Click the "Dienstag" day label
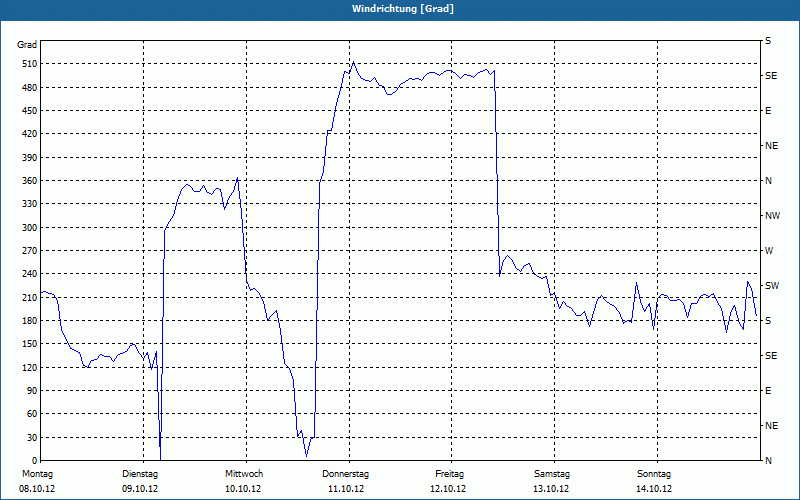Screen dimensions: 800x500 coord(140,474)
